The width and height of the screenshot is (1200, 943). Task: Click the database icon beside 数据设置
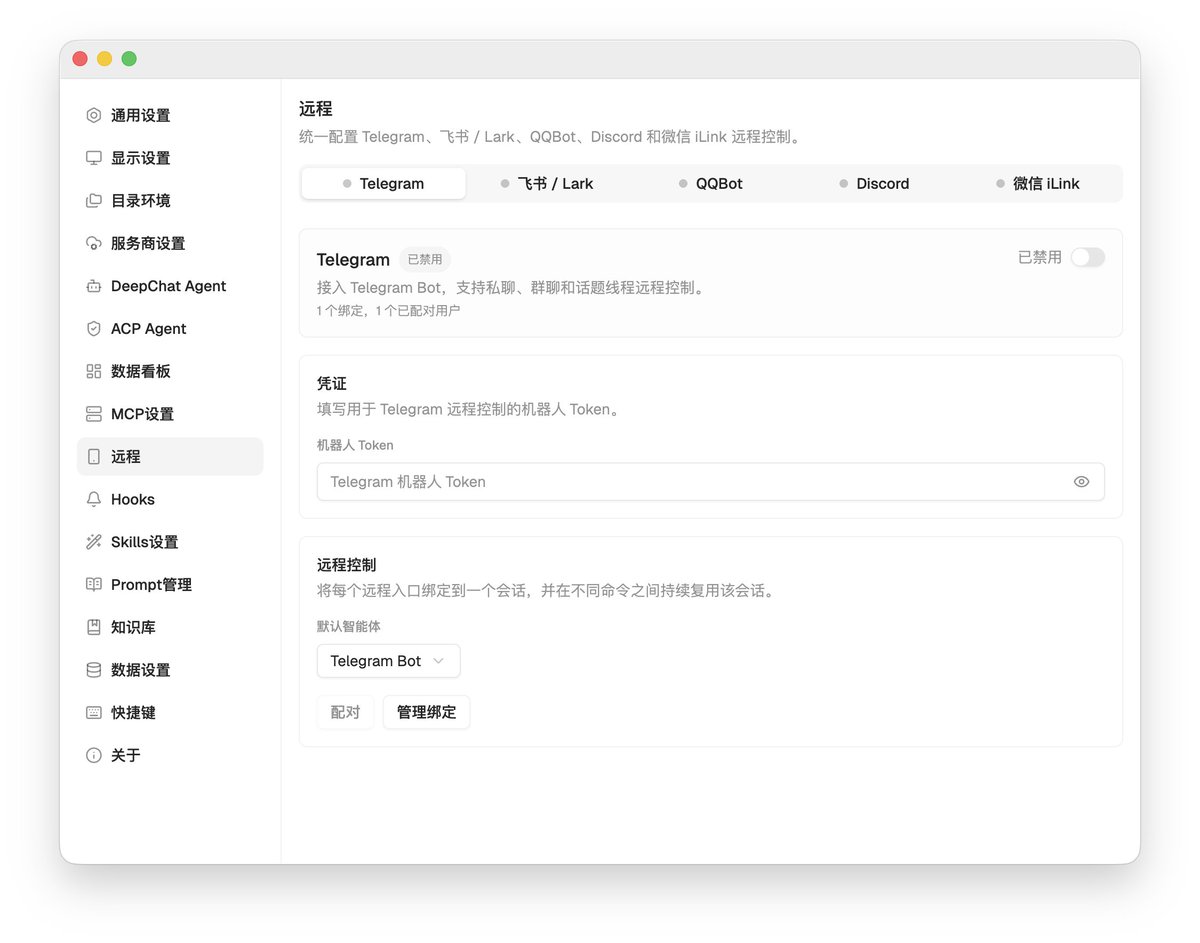click(x=94, y=670)
